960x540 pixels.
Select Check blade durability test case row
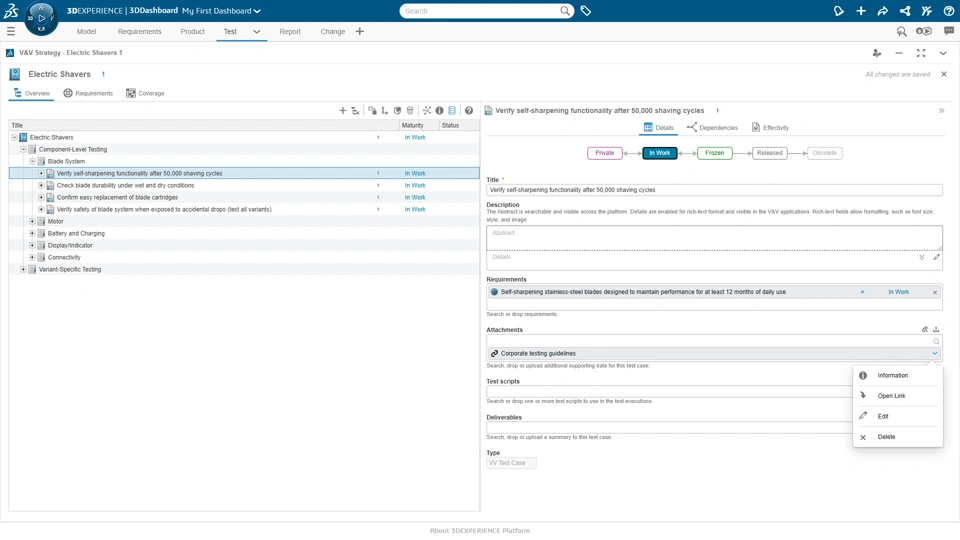(244, 186)
